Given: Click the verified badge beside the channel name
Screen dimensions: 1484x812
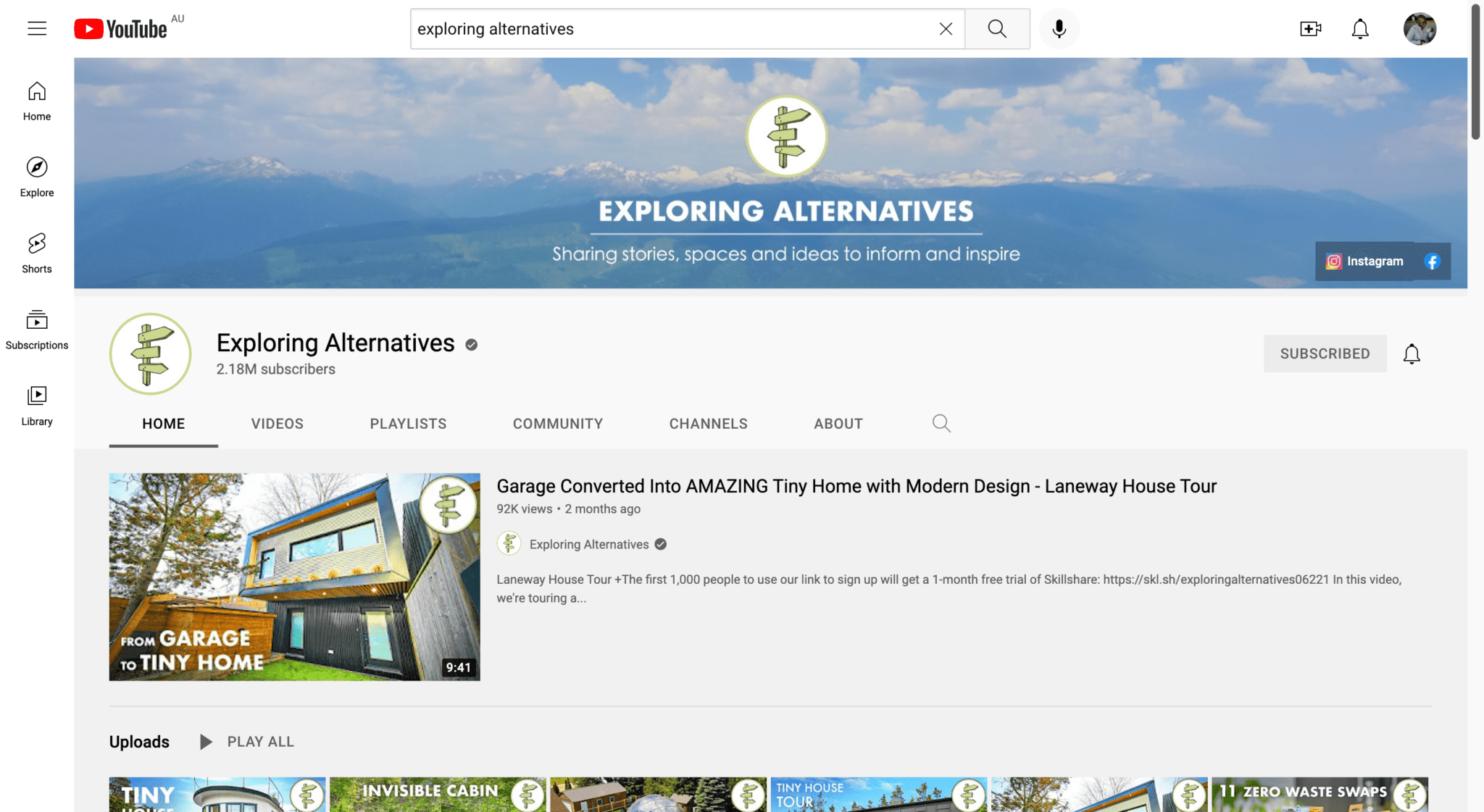Looking at the screenshot, I should coord(471,345).
